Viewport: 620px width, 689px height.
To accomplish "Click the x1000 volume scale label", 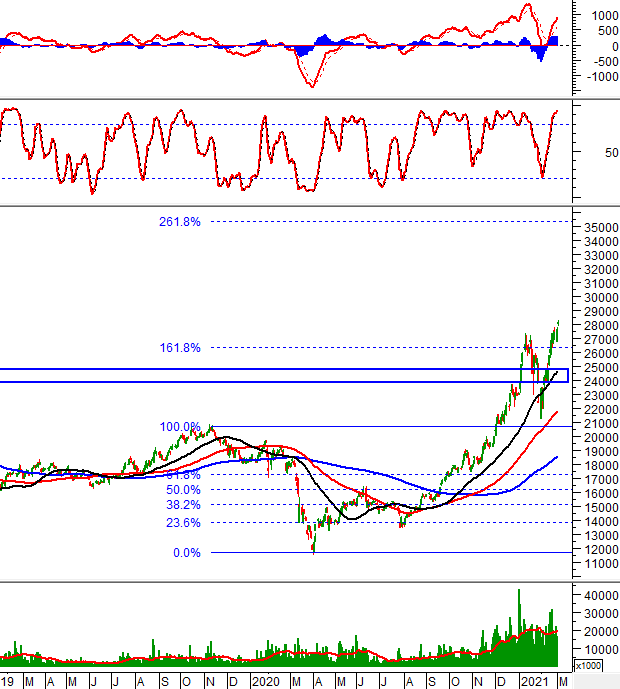I will point(588,665).
